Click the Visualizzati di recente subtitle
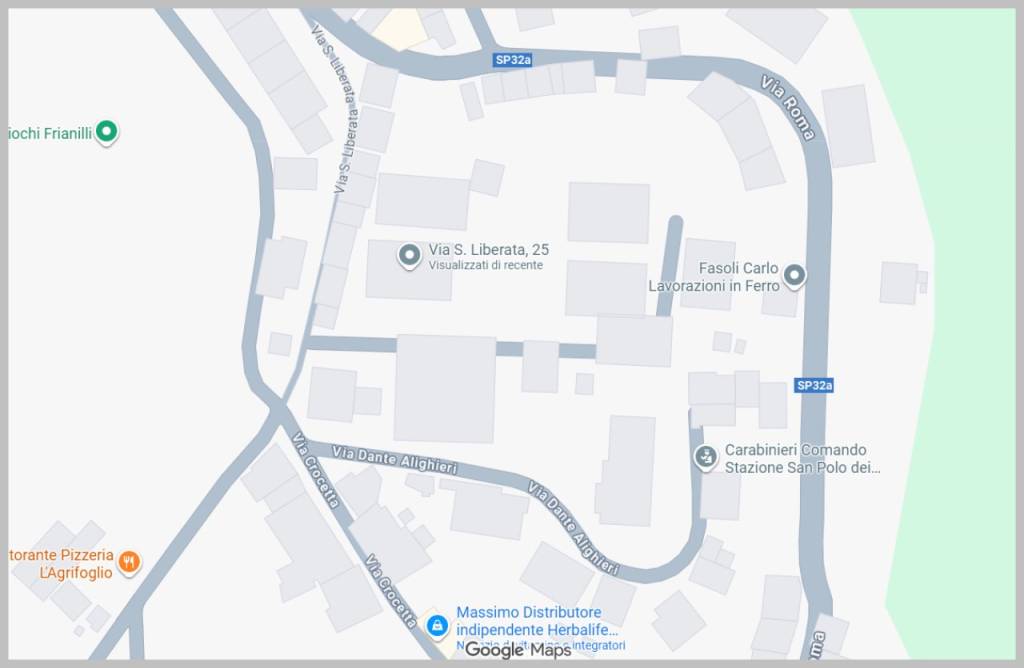Viewport: 1024px width, 668px height. [485, 265]
